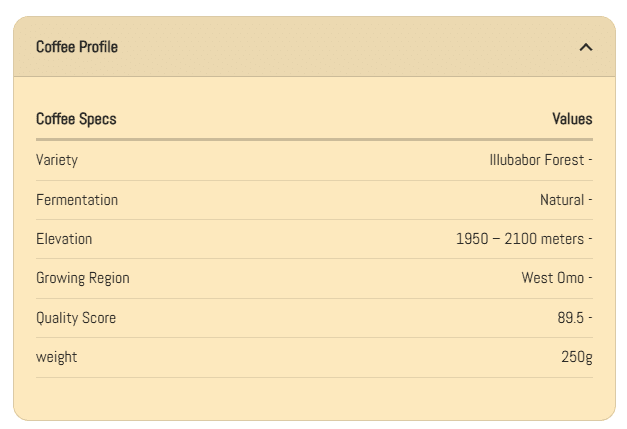This screenshot has width=627, height=429.
Task: Click the 250g weight value
Action: pos(577,357)
